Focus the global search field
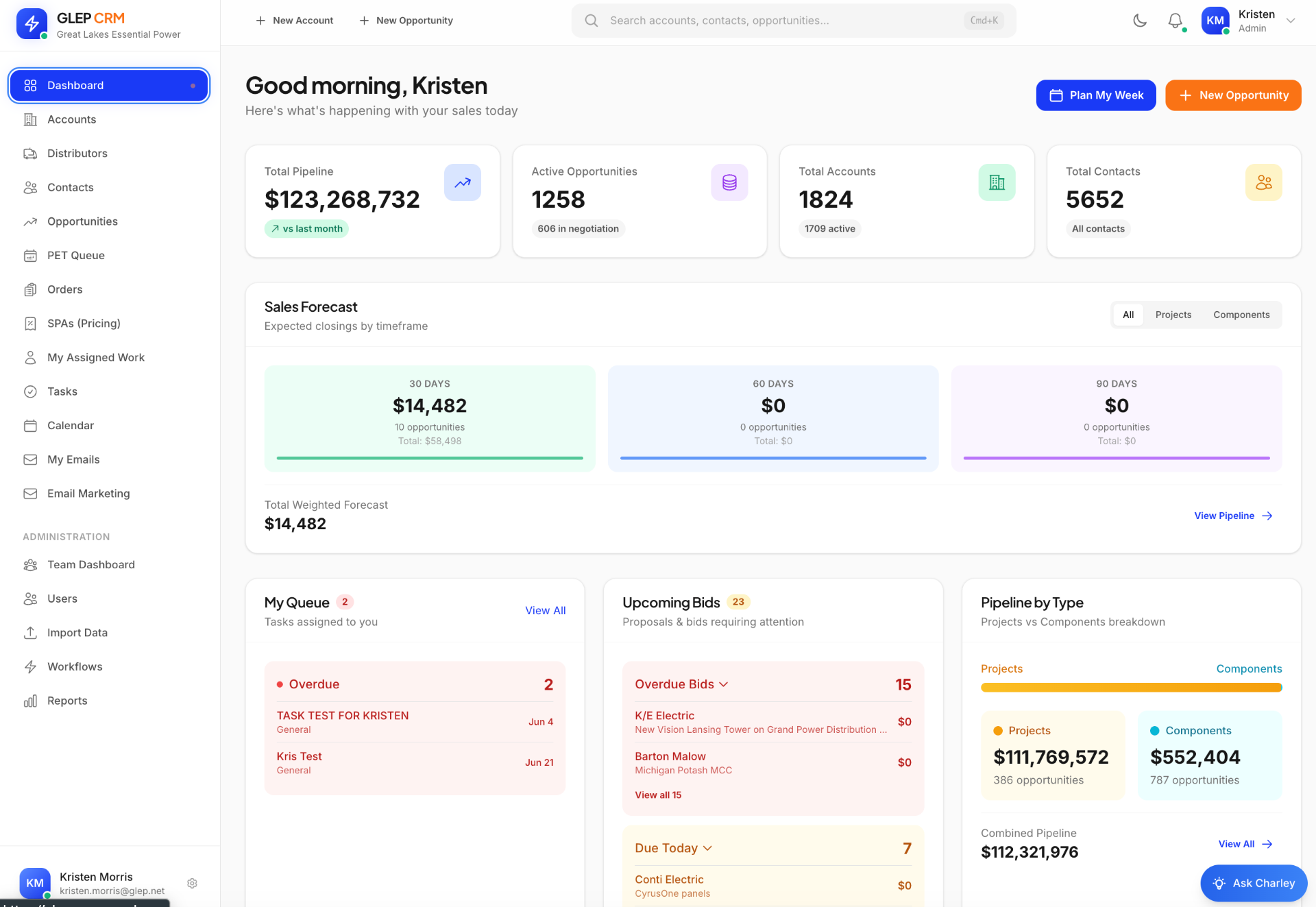Screen dimensions: 1316x907 tap(794, 21)
